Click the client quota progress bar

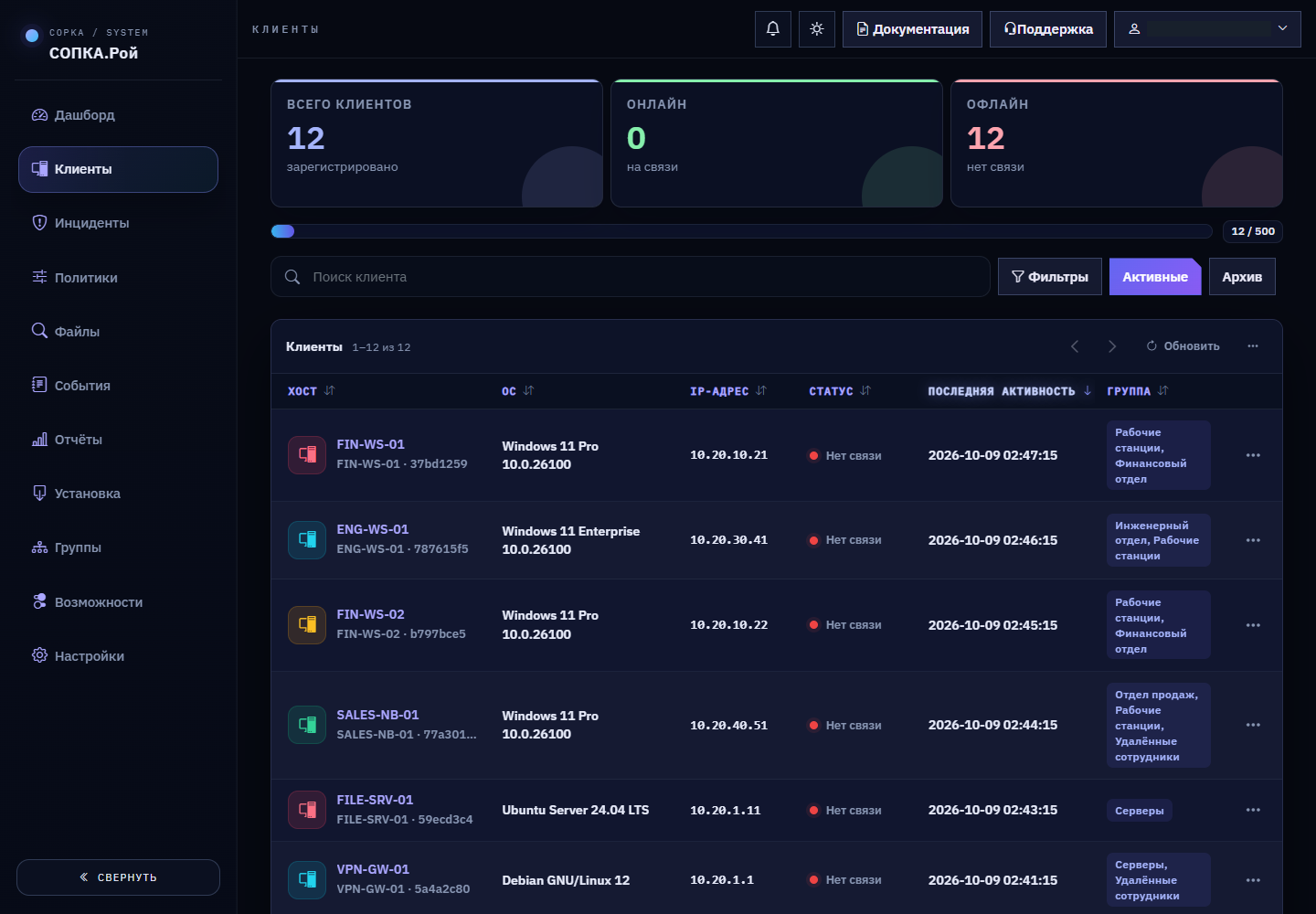click(741, 231)
